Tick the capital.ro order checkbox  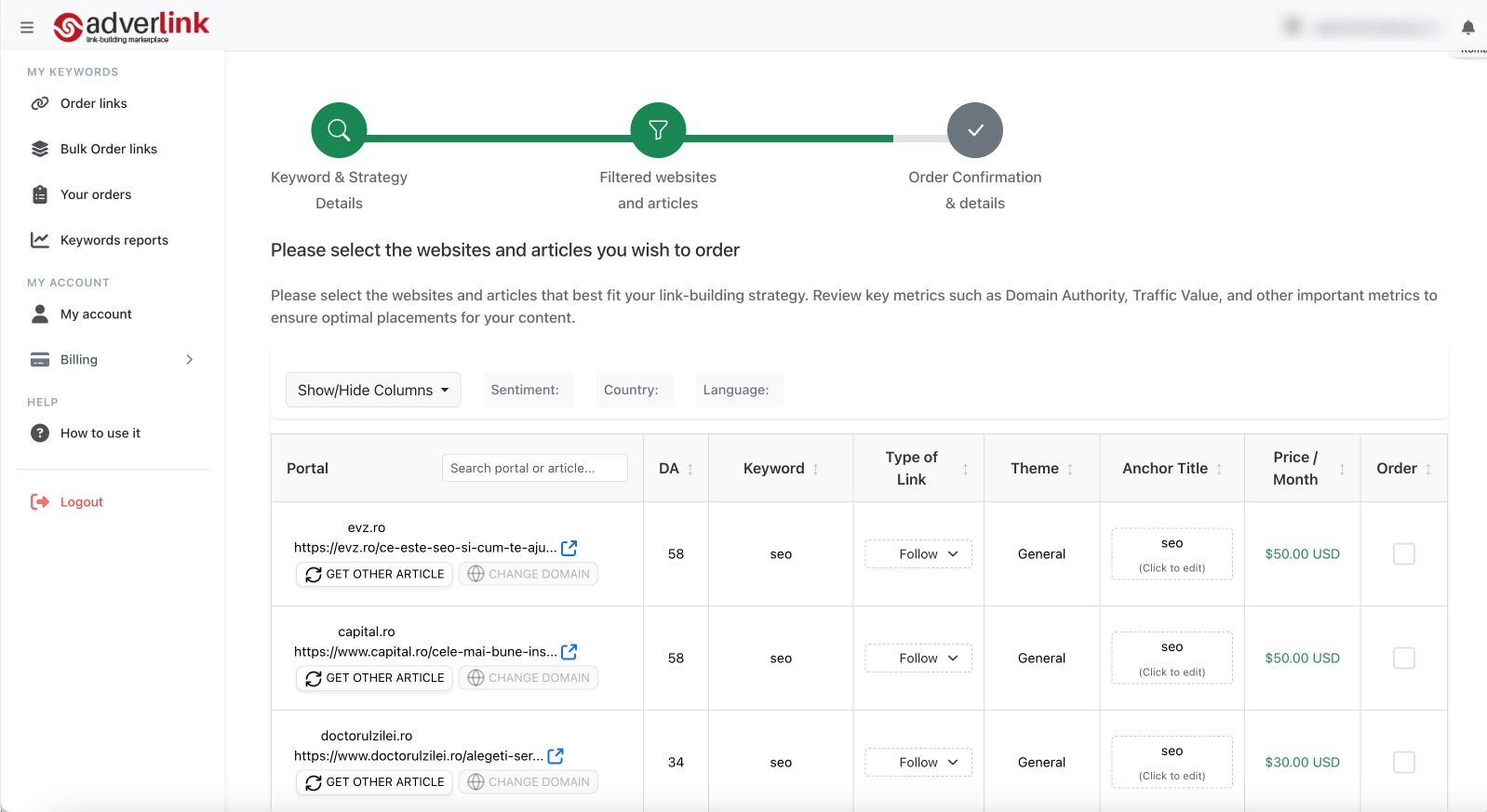coord(1403,659)
